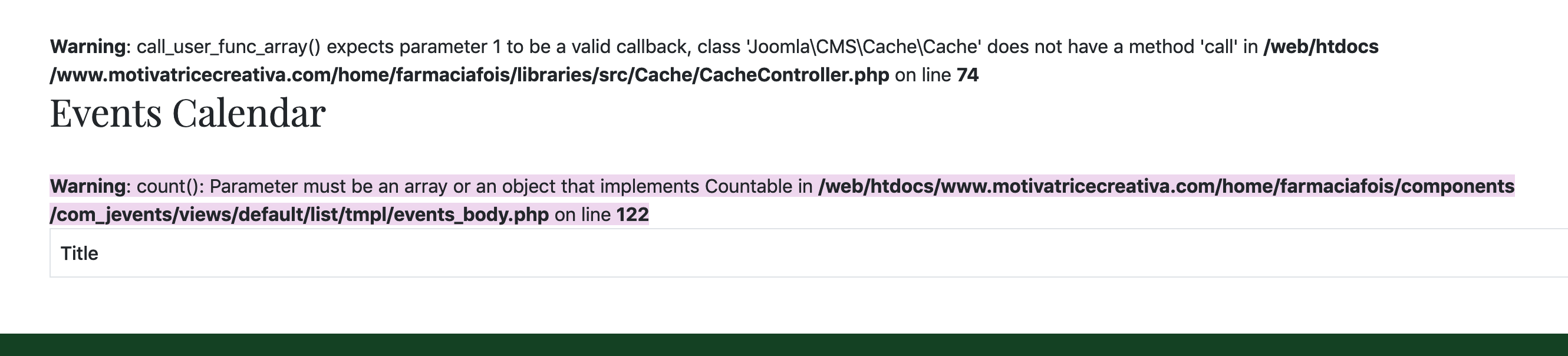Viewport: 1568px width, 356px height.
Task: Click the 'Joomla\CMS\Cache\Cache' class name
Action: point(863,47)
